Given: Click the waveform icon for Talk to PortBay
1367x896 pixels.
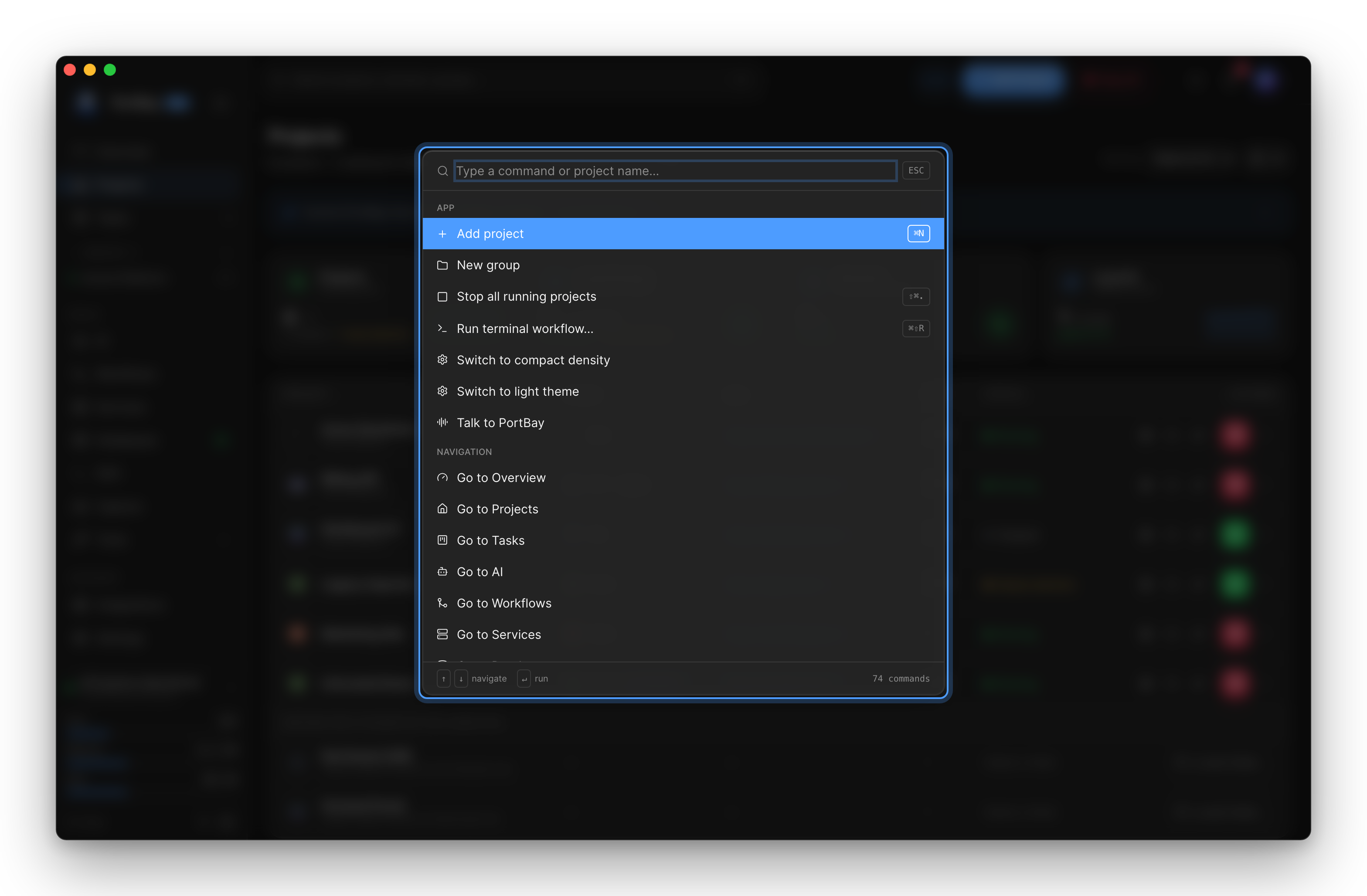Looking at the screenshot, I should coord(442,423).
